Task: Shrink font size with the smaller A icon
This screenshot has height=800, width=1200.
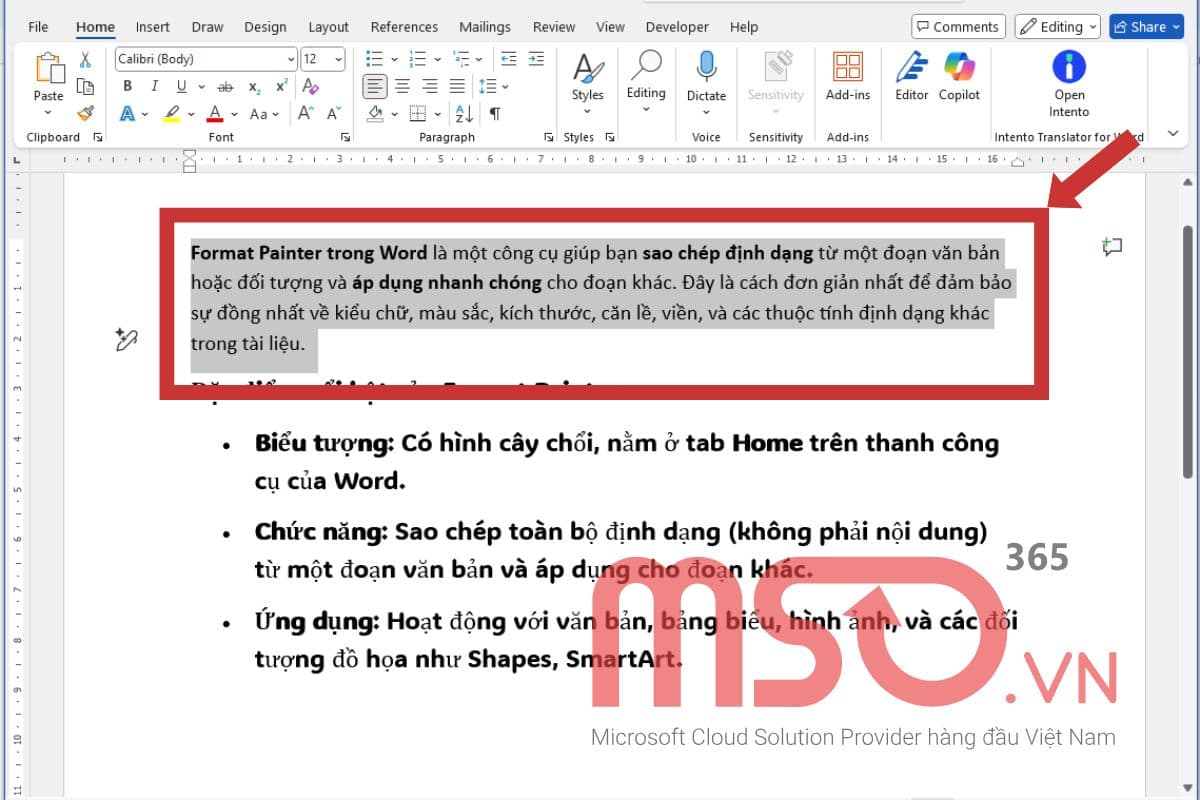Action: point(332,113)
